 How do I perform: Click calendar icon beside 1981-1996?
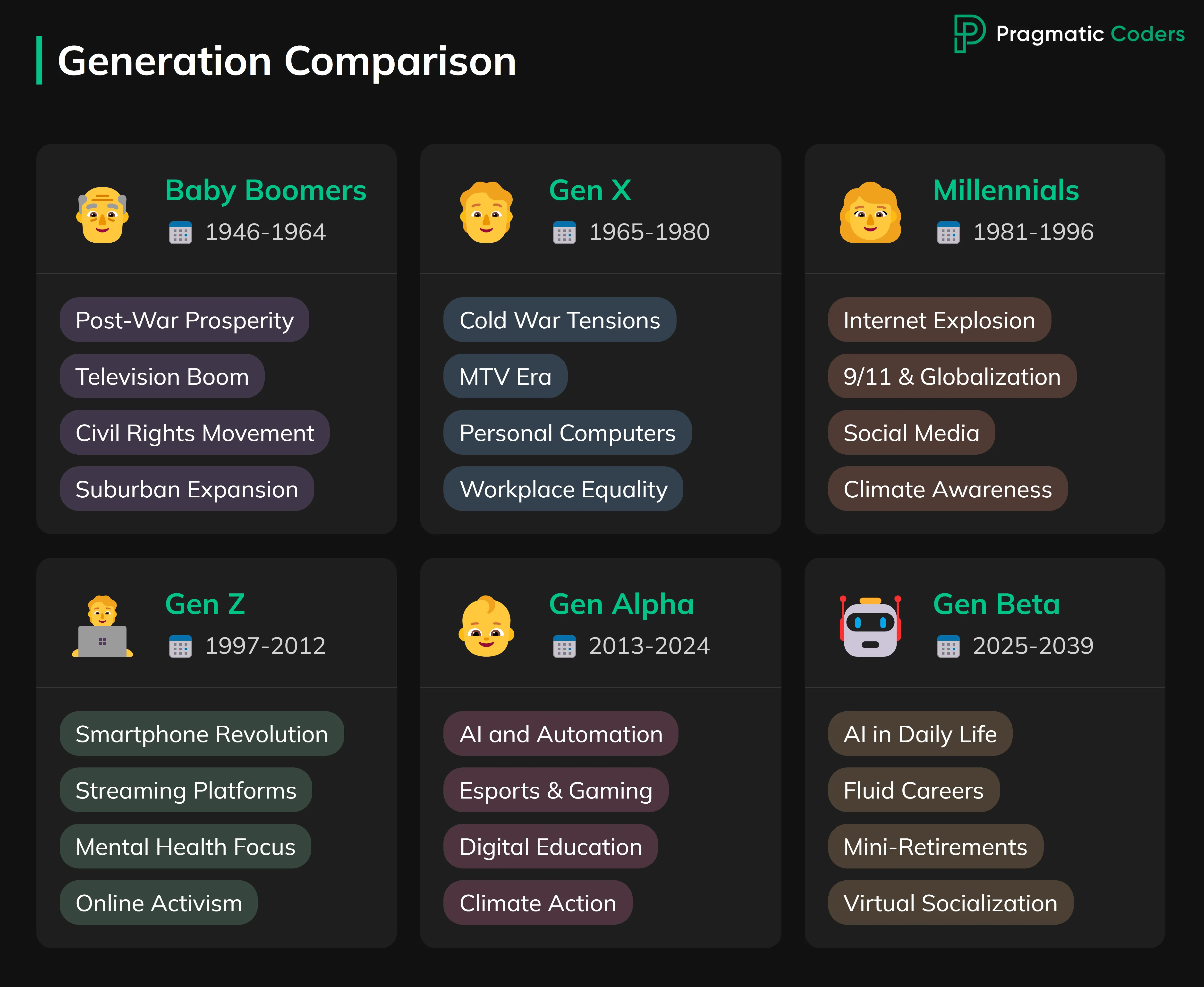[x=948, y=232]
